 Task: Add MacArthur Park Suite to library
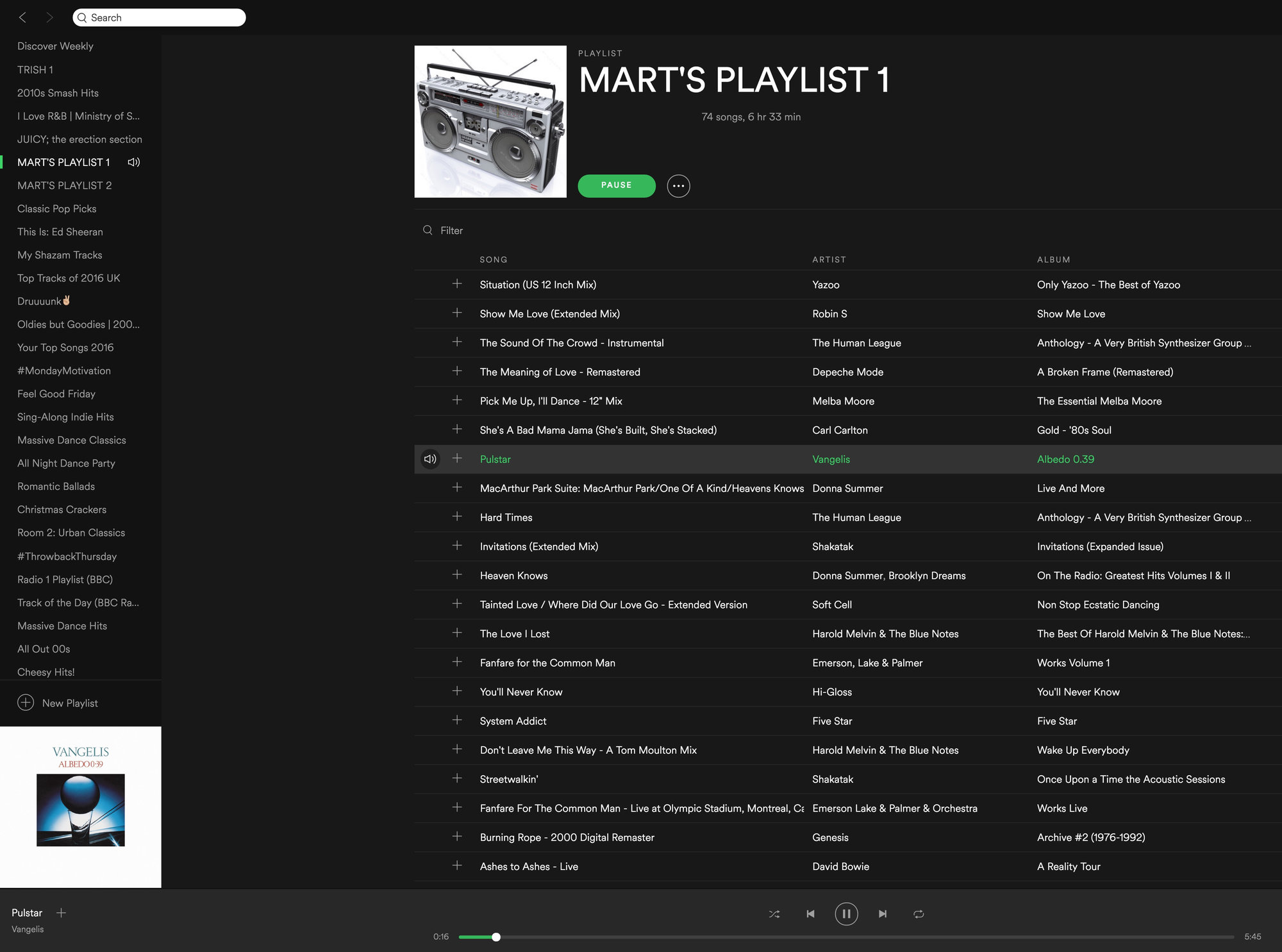457,487
